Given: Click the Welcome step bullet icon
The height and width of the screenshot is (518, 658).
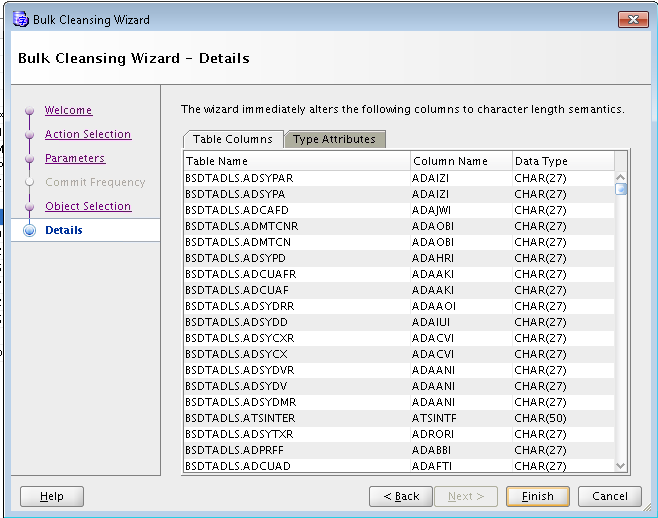Looking at the screenshot, I should coord(28,111).
